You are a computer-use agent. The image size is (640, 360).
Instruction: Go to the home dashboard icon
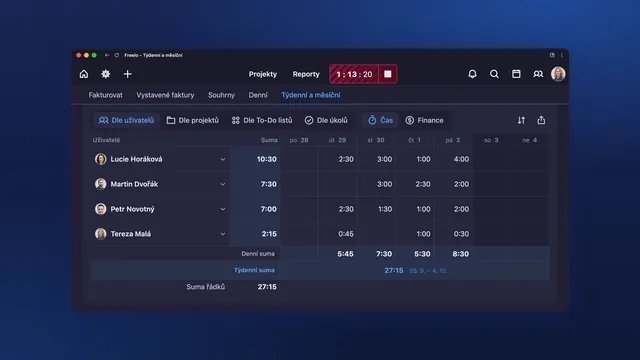pos(84,74)
